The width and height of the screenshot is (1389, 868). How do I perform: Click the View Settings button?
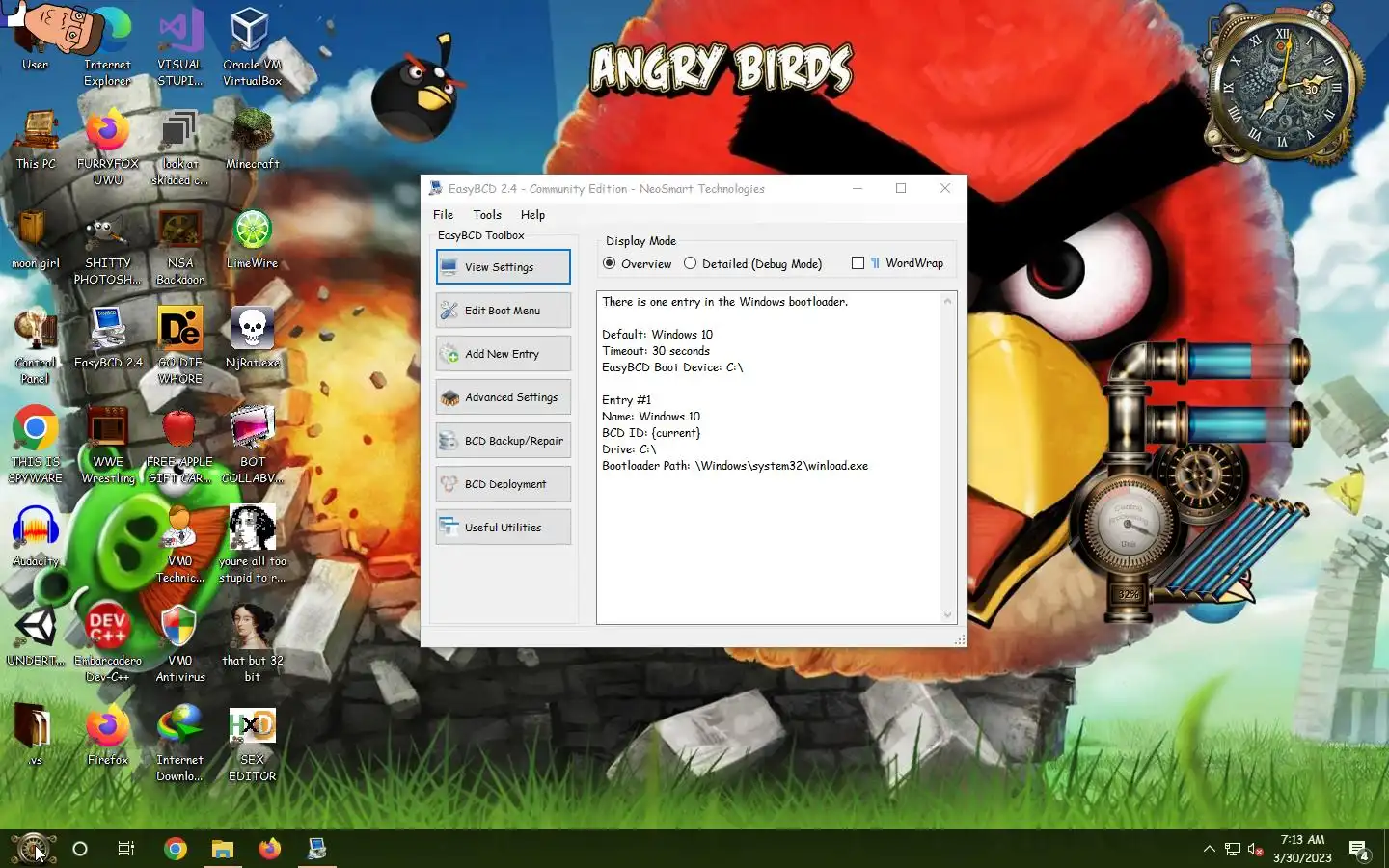click(x=503, y=267)
